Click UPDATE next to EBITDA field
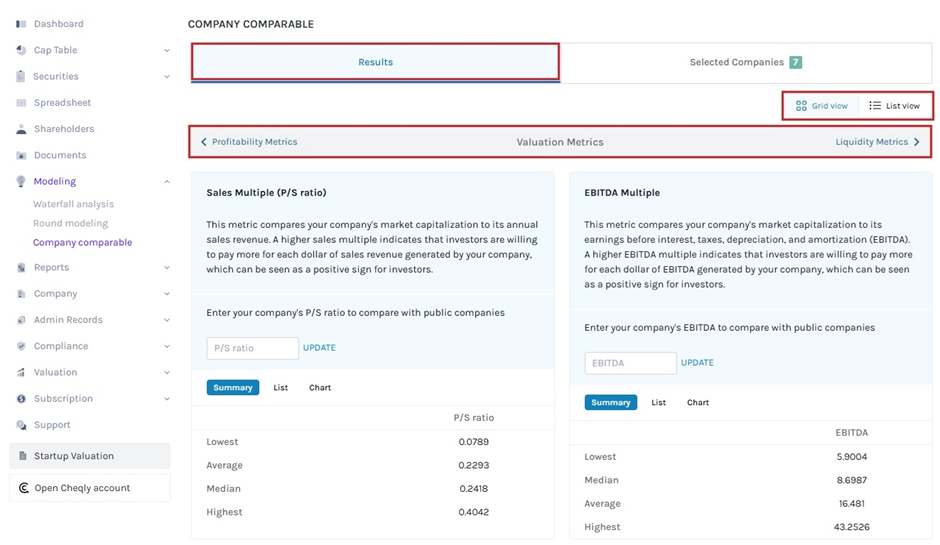This screenshot has width=940, height=545. coord(697,363)
